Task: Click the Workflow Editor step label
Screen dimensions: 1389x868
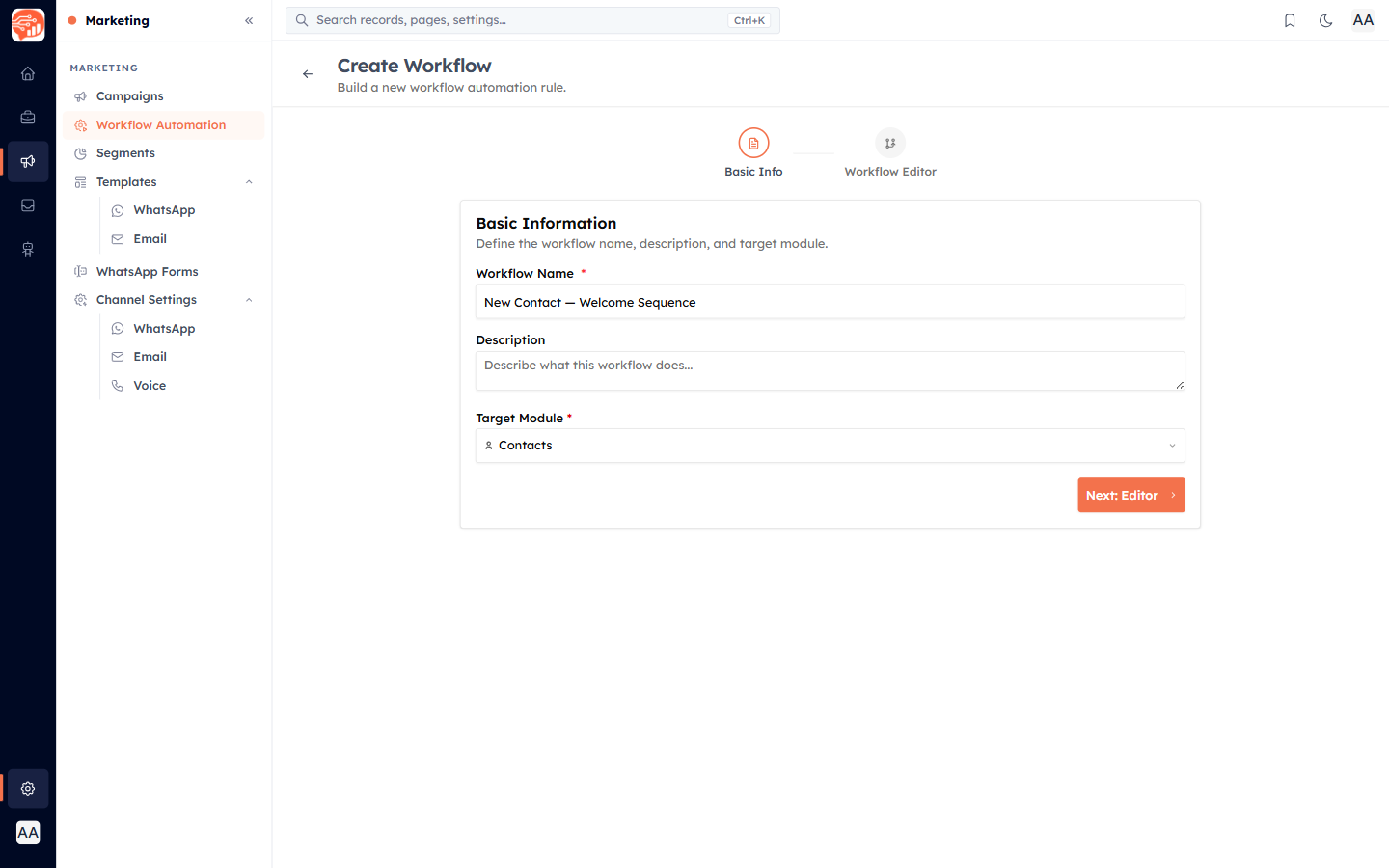Action: click(x=890, y=172)
